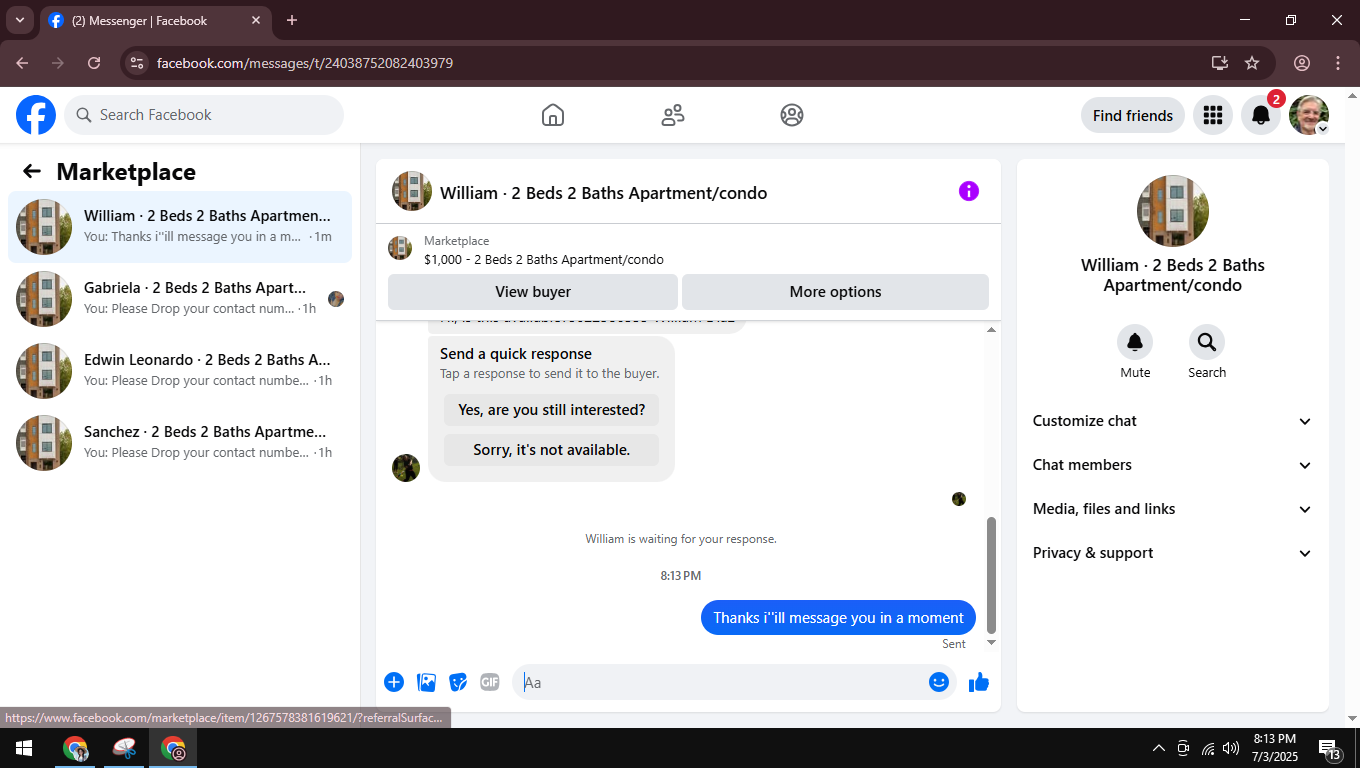The height and width of the screenshot is (768, 1360).
Task: Click the browser address bar URL
Action: (305, 63)
